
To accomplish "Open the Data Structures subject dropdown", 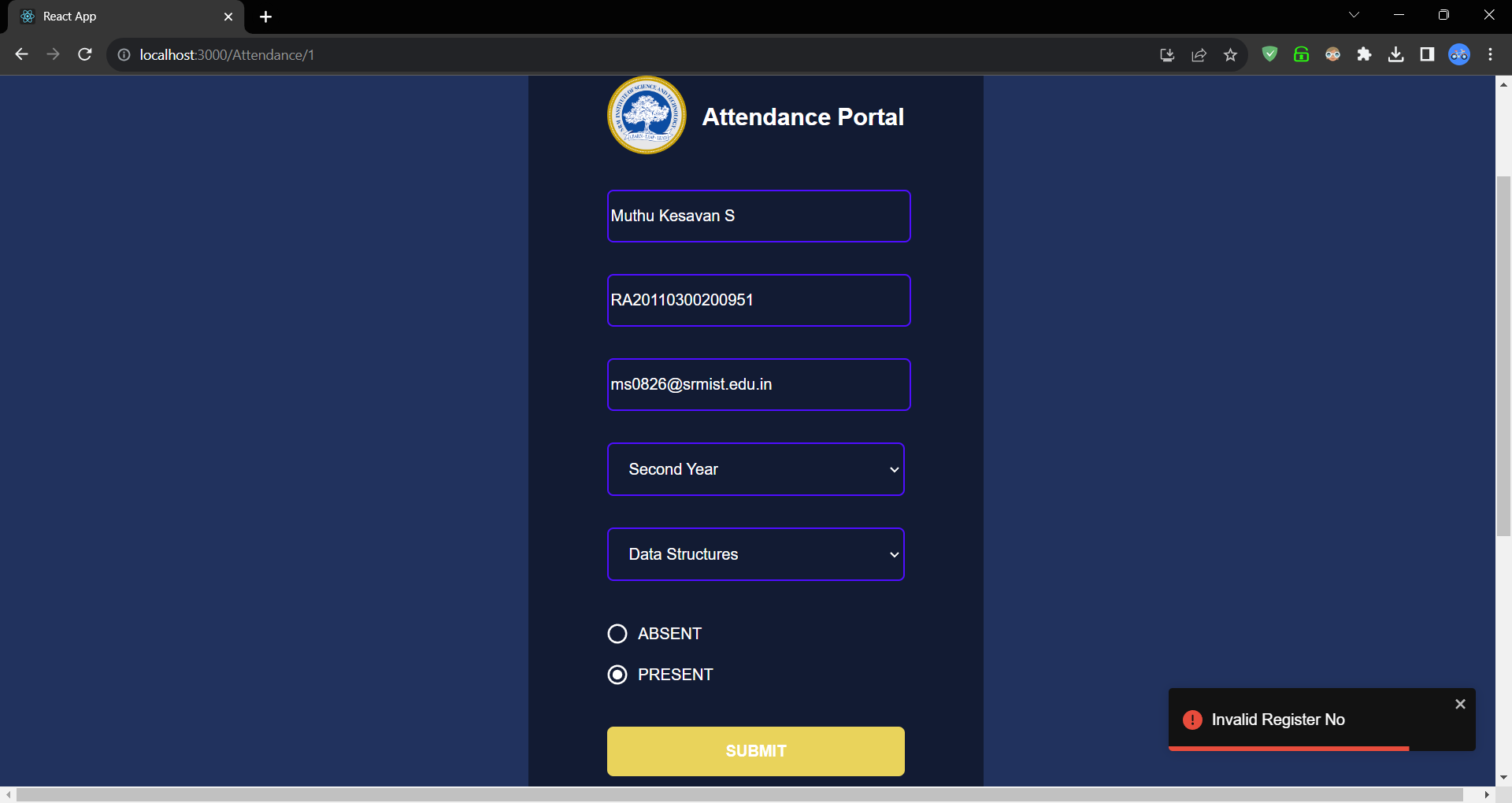I will click(755, 554).
